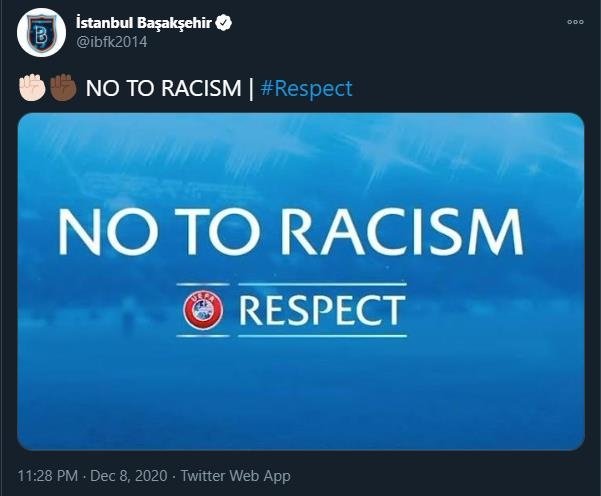601x496 pixels.
Task: Click the light-skin raised fist emoji
Action: click(x=32, y=88)
